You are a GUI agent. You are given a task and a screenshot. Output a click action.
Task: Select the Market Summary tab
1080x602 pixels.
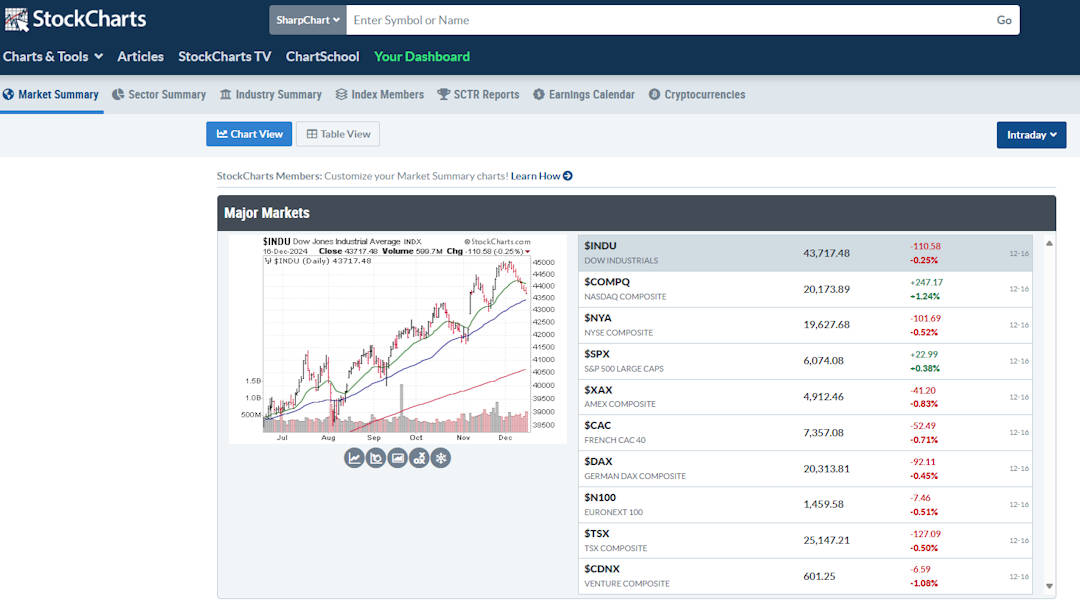click(x=51, y=94)
